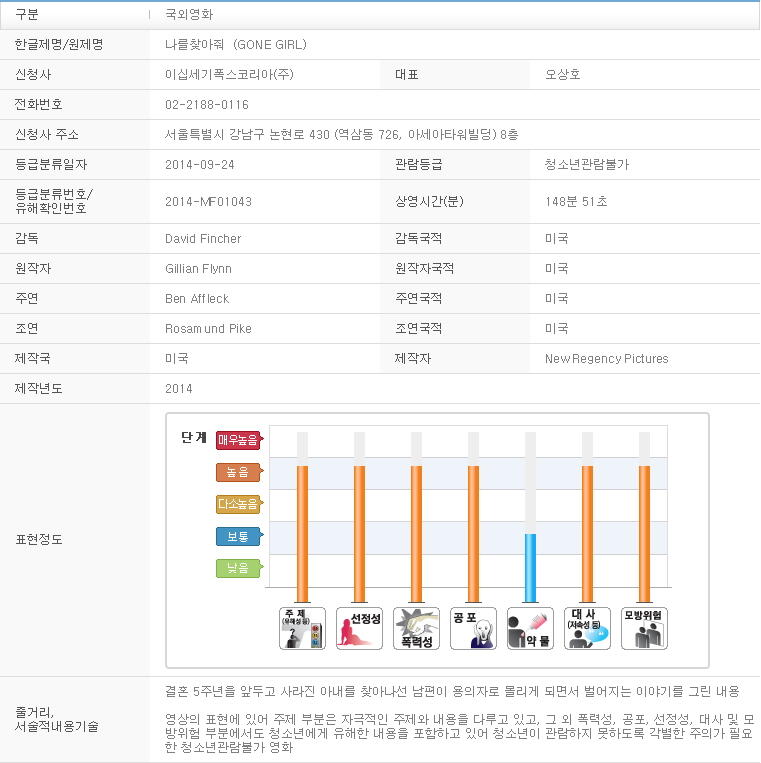Image resolution: width=761 pixels, height=763 pixels.
Task: Click the representative name 오상호
Action: (x=562, y=74)
